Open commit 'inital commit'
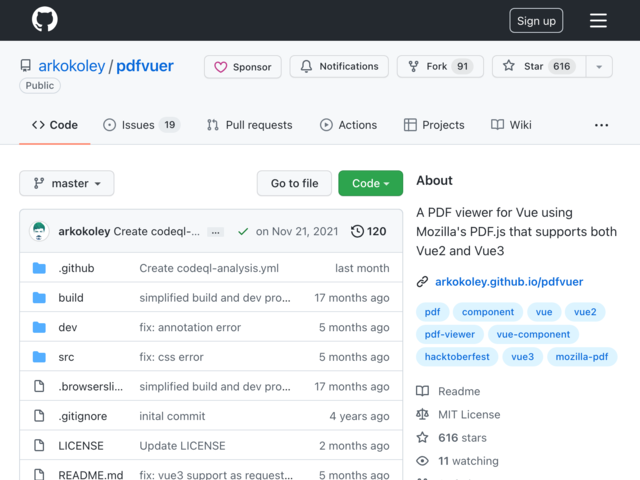Viewport: 640px width, 480px height. point(172,416)
